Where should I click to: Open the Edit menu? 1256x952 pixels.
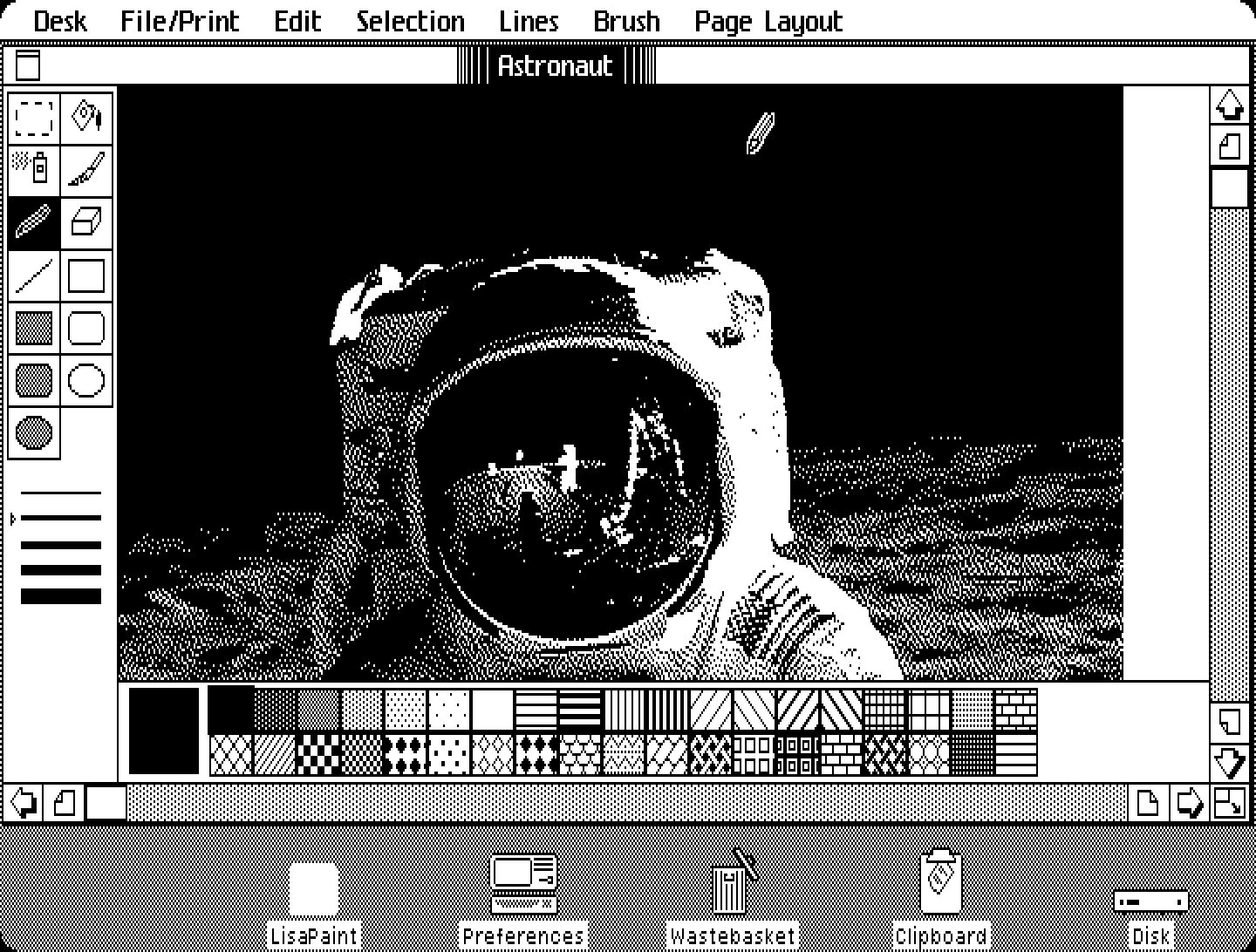coord(297,21)
